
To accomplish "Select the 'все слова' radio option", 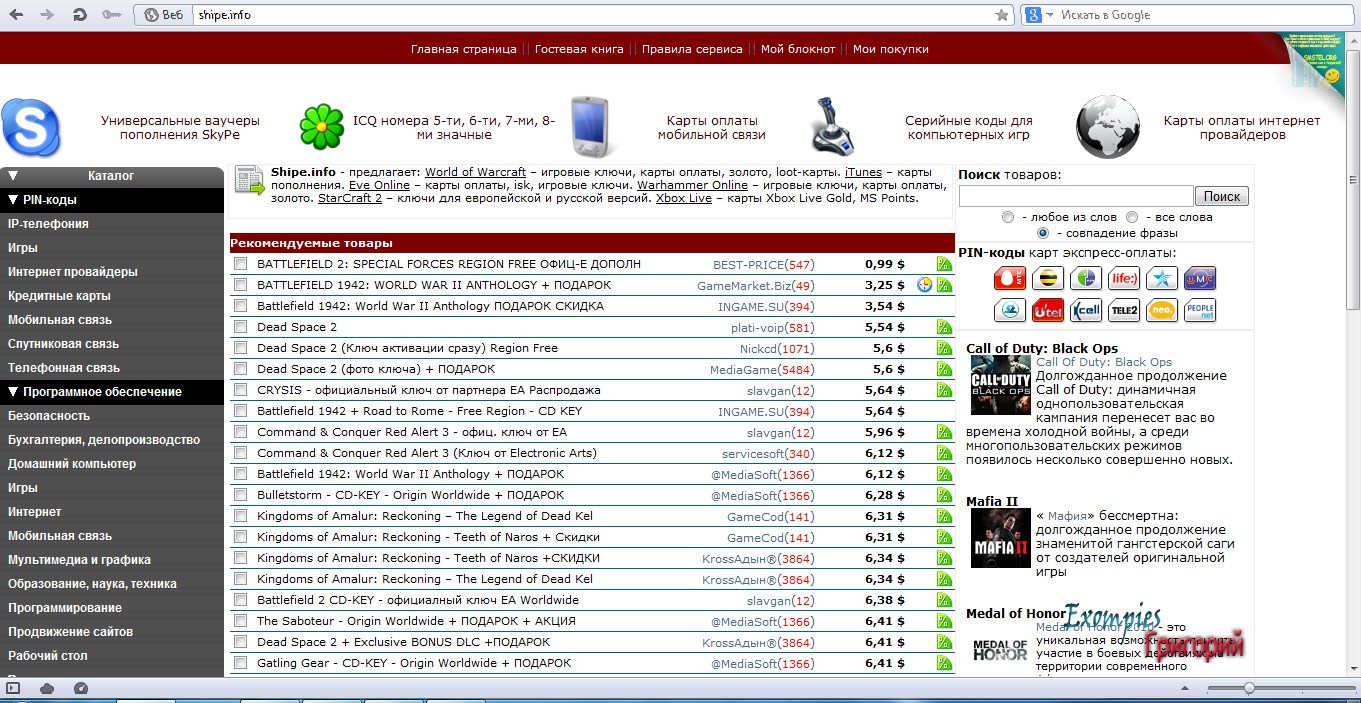I will coord(1132,217).
